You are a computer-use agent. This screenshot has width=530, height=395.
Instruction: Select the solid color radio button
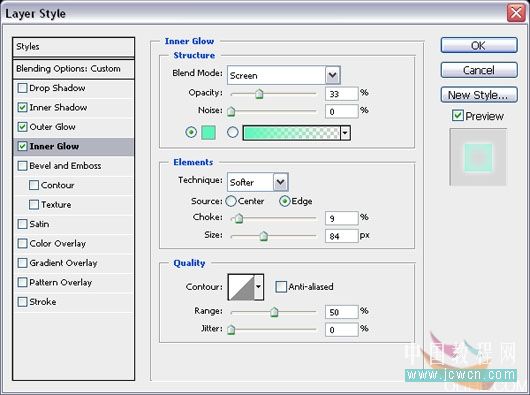[x=191, y=132]
